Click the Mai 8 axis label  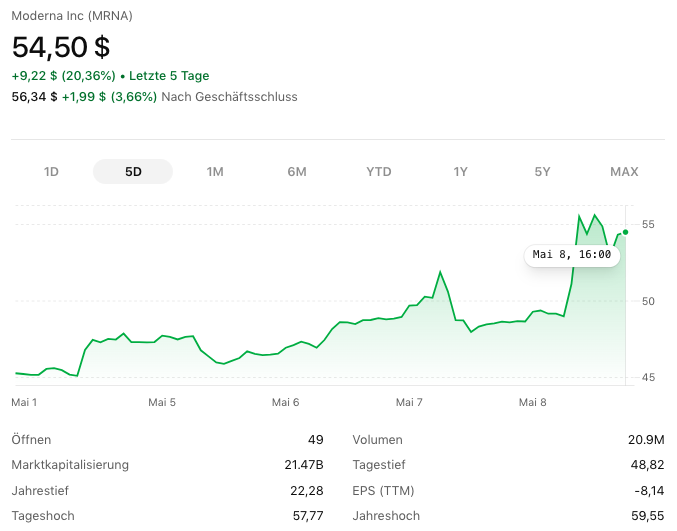[x=532, y=402]
